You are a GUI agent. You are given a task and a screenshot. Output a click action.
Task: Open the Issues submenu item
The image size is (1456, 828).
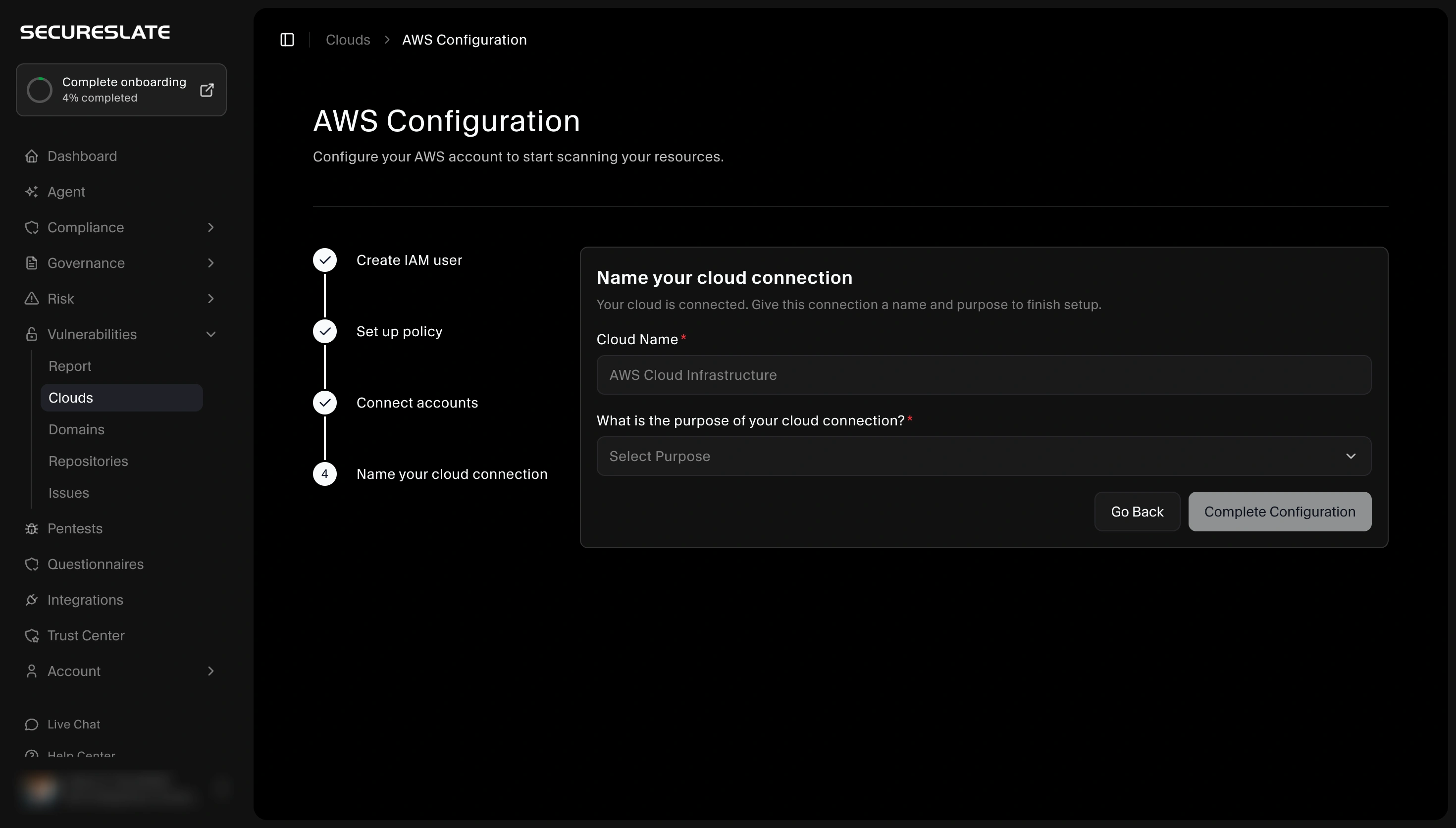[69, 493]
